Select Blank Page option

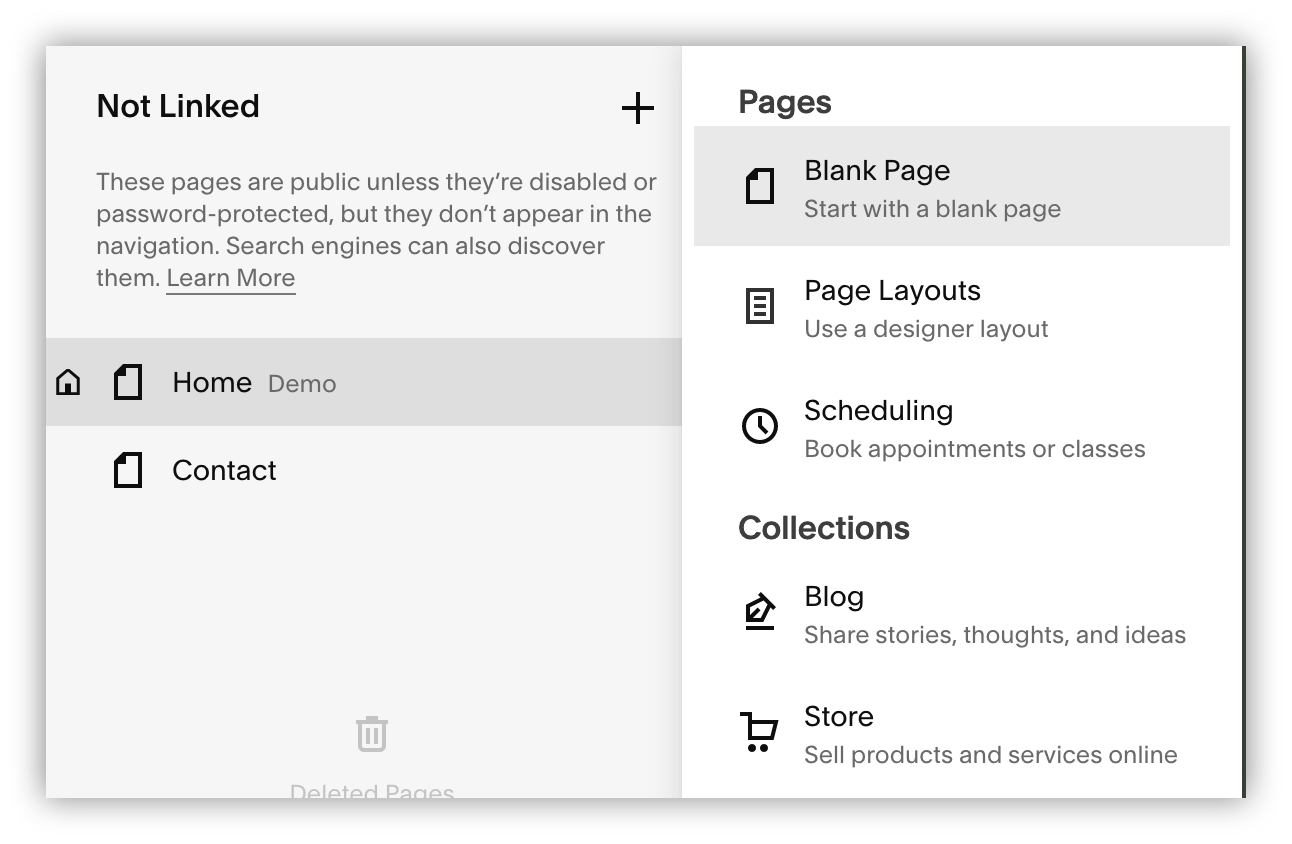click(x=962, y=186)
